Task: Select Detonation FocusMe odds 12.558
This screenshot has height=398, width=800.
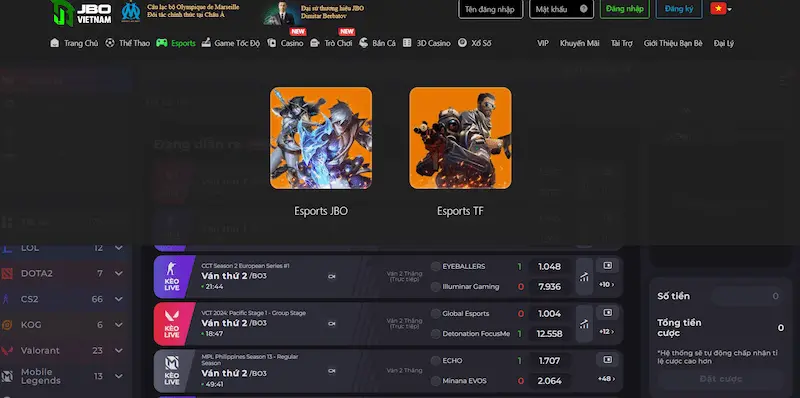Action: coord(549,334)
